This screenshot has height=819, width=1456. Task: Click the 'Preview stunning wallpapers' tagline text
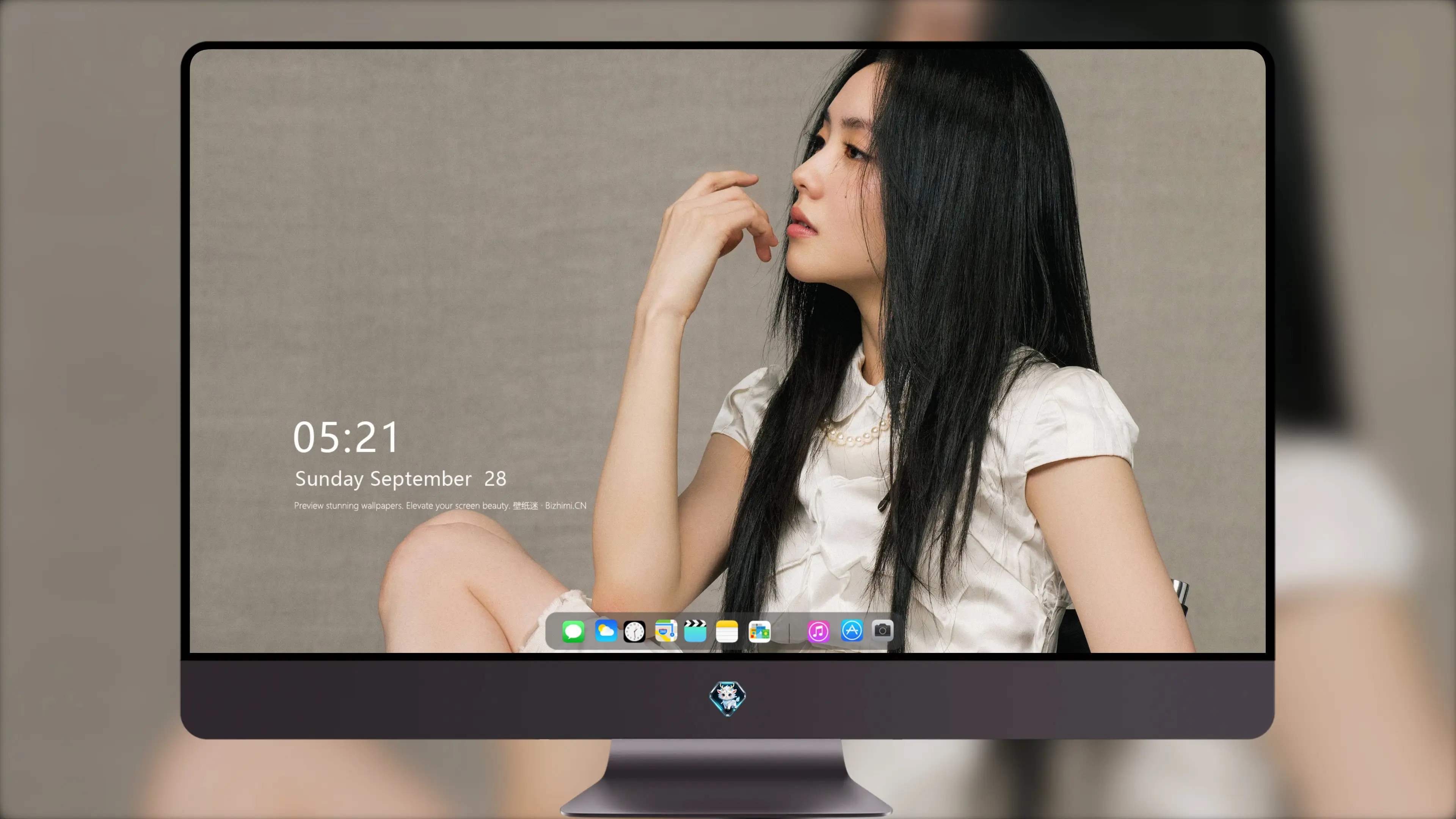[440, 505]
